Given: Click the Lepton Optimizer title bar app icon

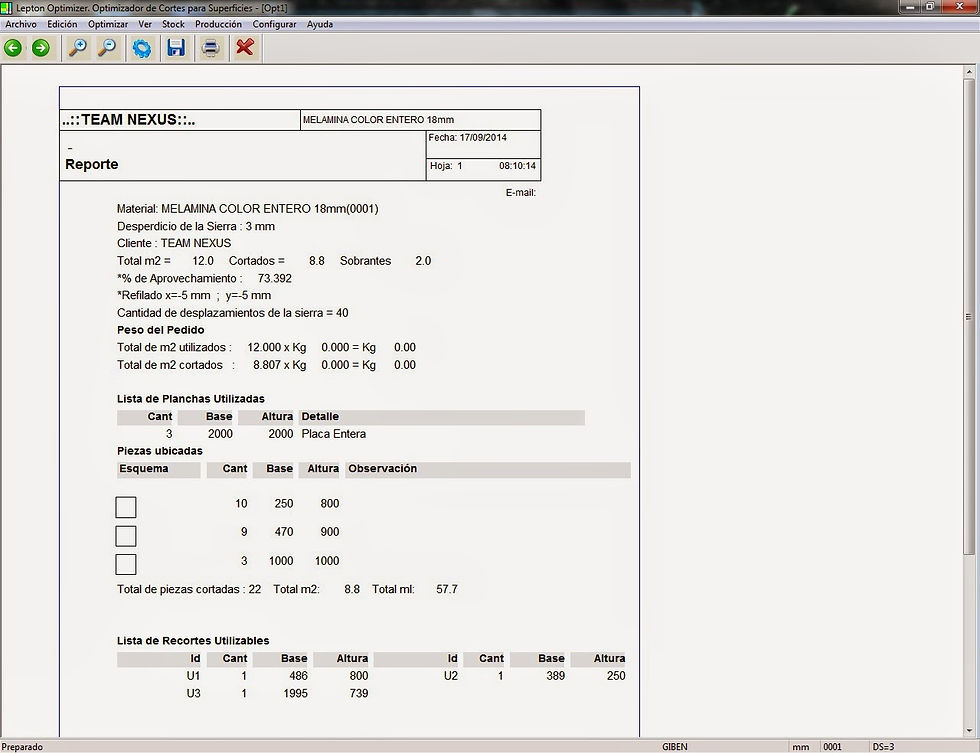Looking at the screenshot, I should point(7,7).
